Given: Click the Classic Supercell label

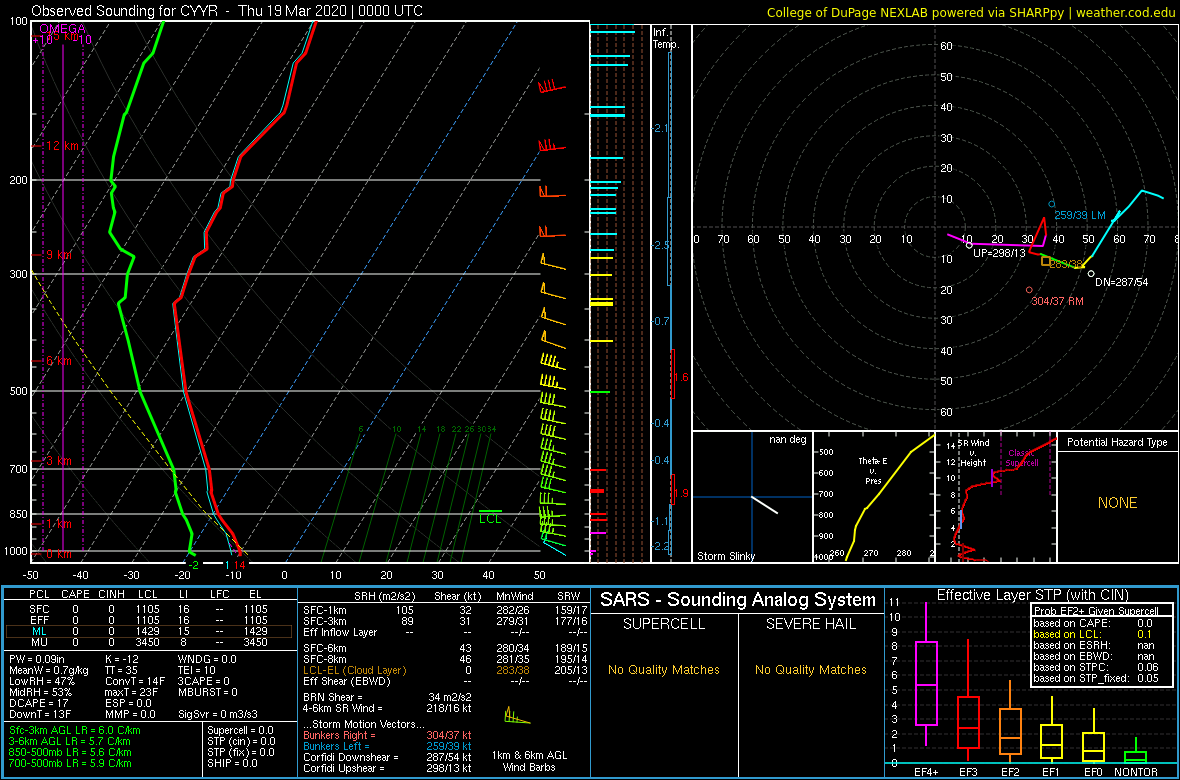Looking at the screenshot, I should [1020, 458].
